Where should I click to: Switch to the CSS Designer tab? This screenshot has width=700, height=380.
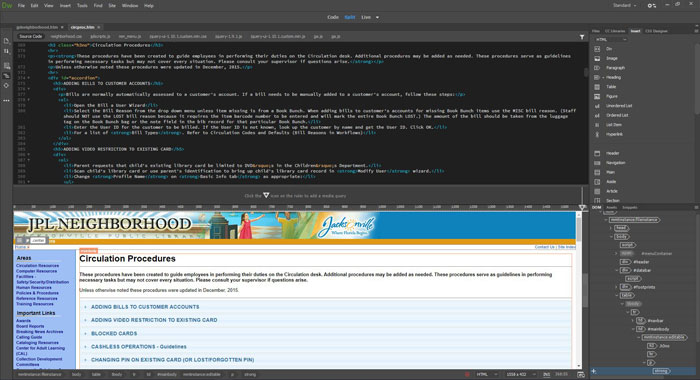coord(656,31)
